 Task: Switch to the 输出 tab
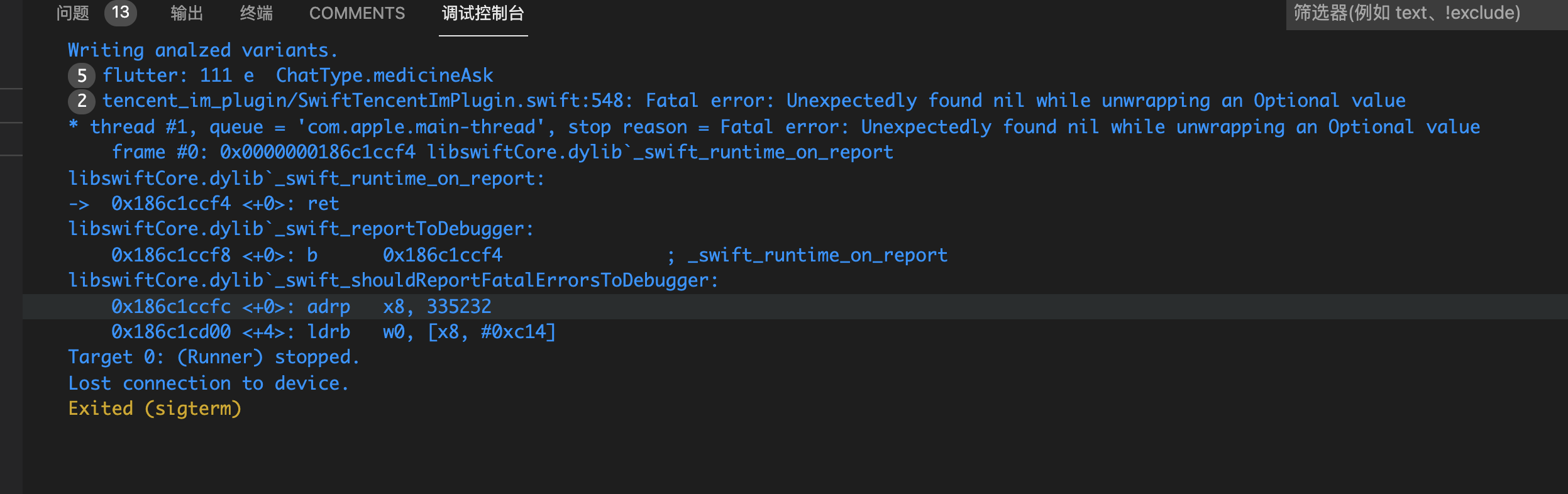point(186,13)
